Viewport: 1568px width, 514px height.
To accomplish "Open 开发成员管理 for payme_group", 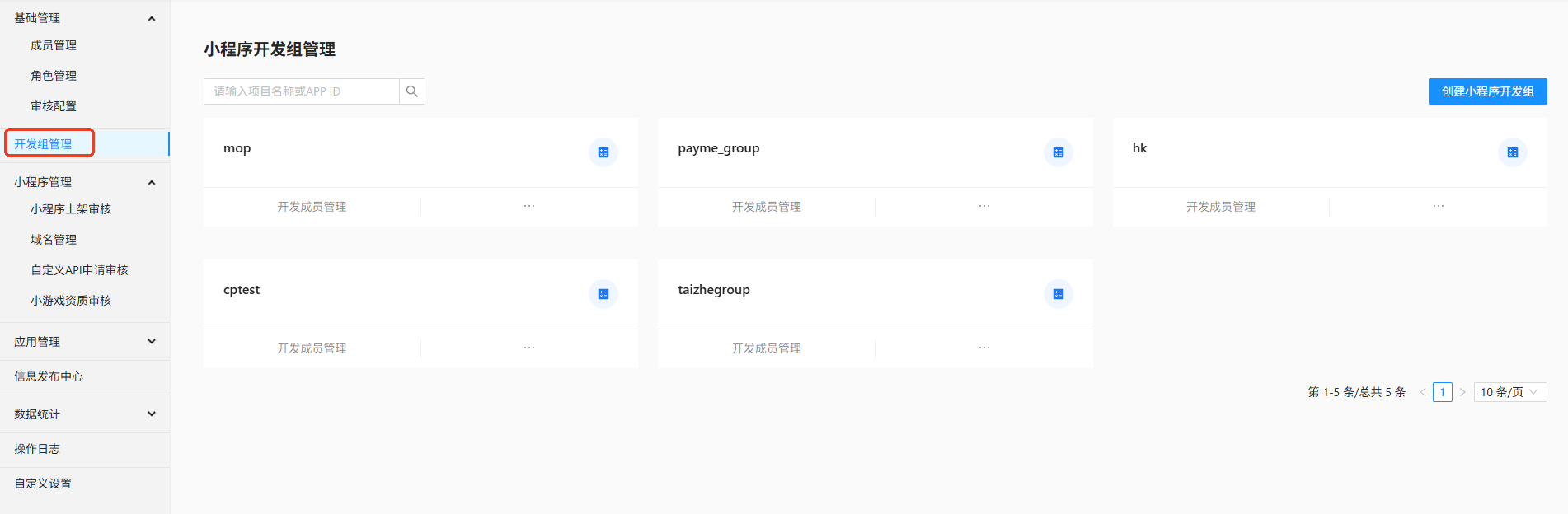I will 767,207.
